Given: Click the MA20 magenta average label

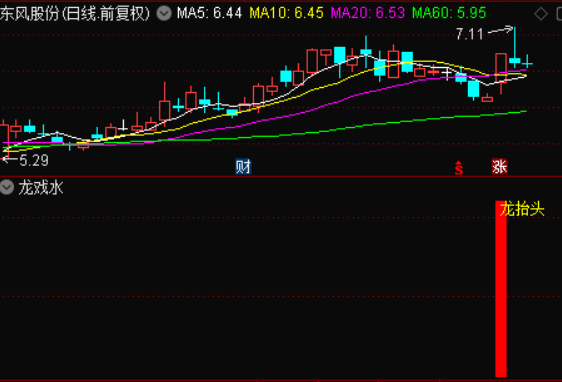Looking at the screenshot, I should pos(367,14).
